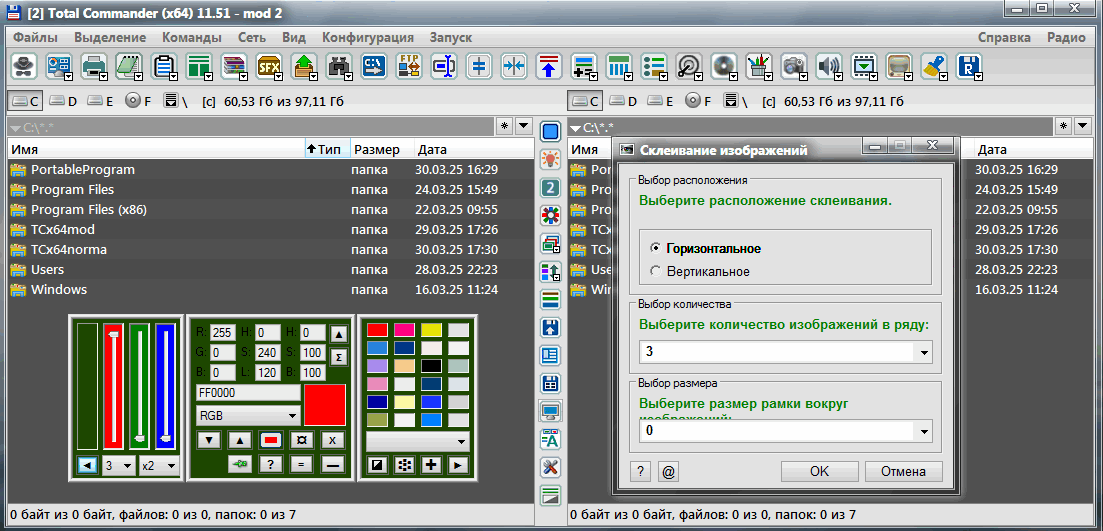Screen dimensions: 1103x531
Task: Click the stacked books archive toolbar icon
Action: point(234,66)
